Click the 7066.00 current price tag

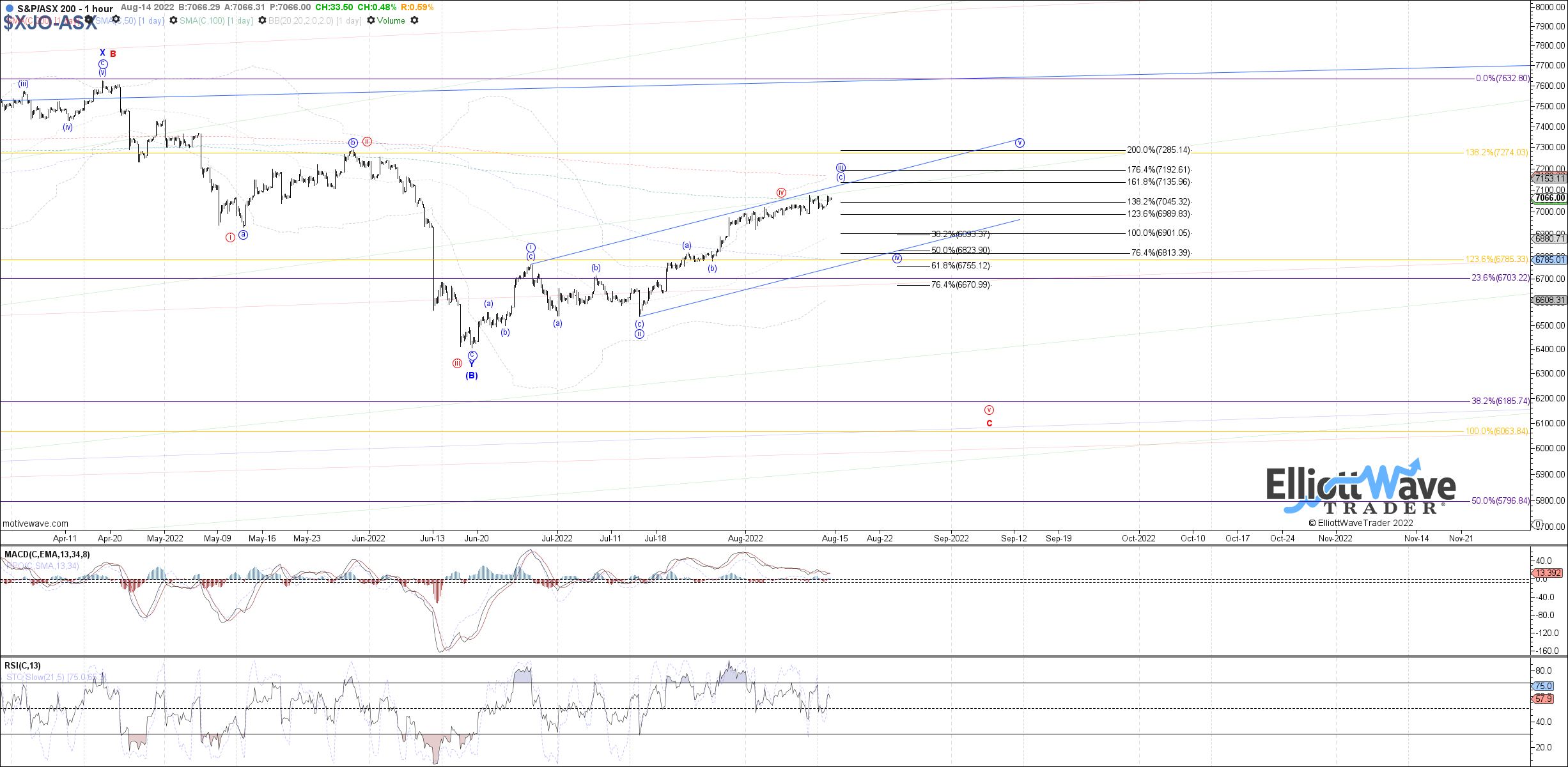pos(1550,198)
